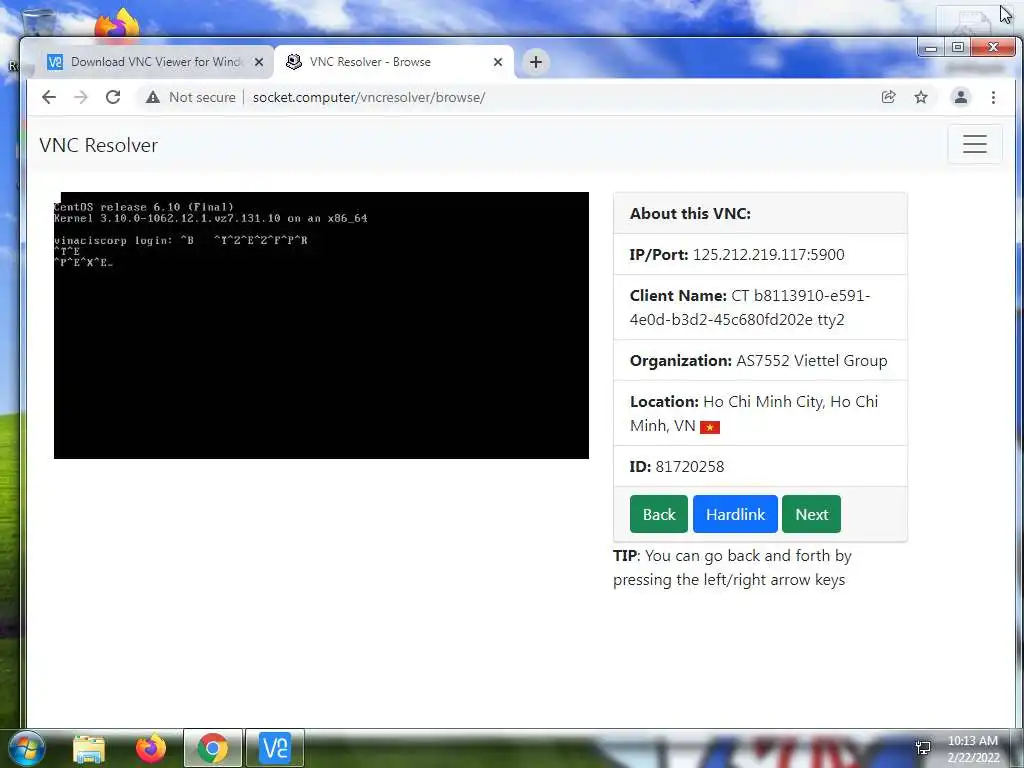This screenshot has height=768, width=1024.
Task: Click the TIP arrow keys text
Action: point(732,568)
